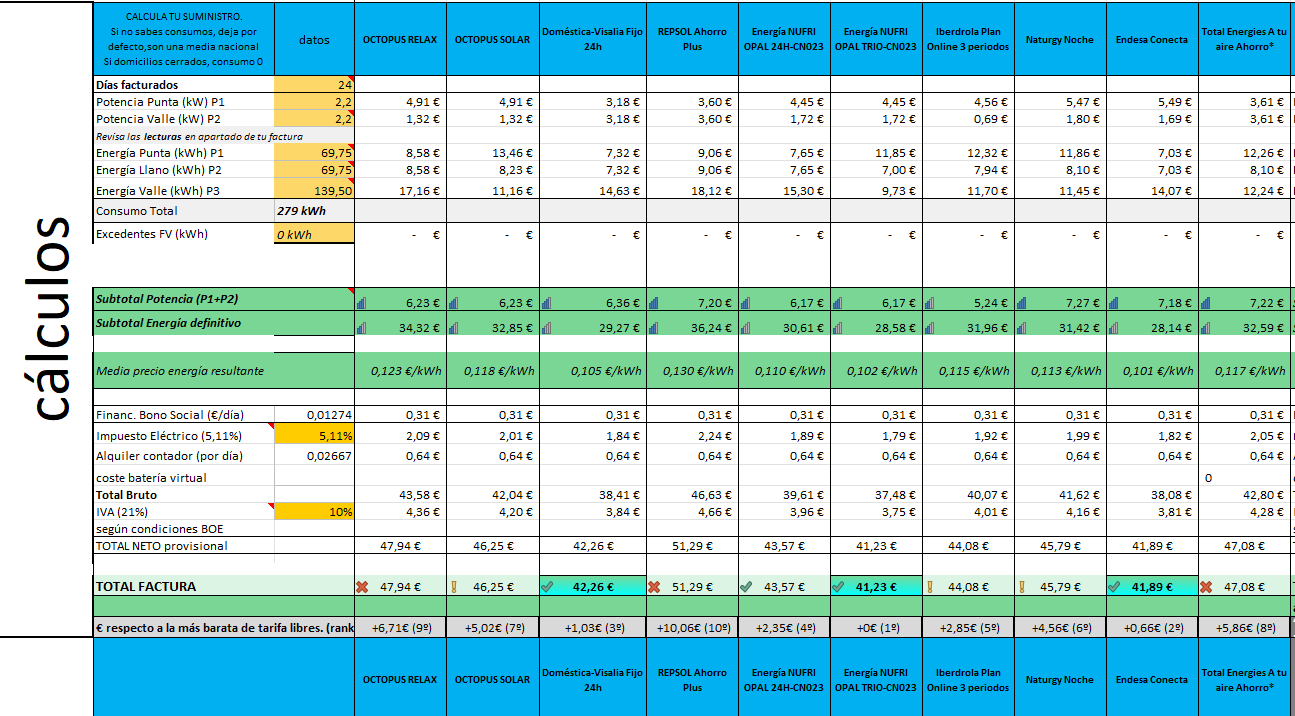Click the yellow exclamation icon beside 46,25 € total
The width and height of the screenshot is (1295, 716).
pyautogui.click(x=453, y=587)
